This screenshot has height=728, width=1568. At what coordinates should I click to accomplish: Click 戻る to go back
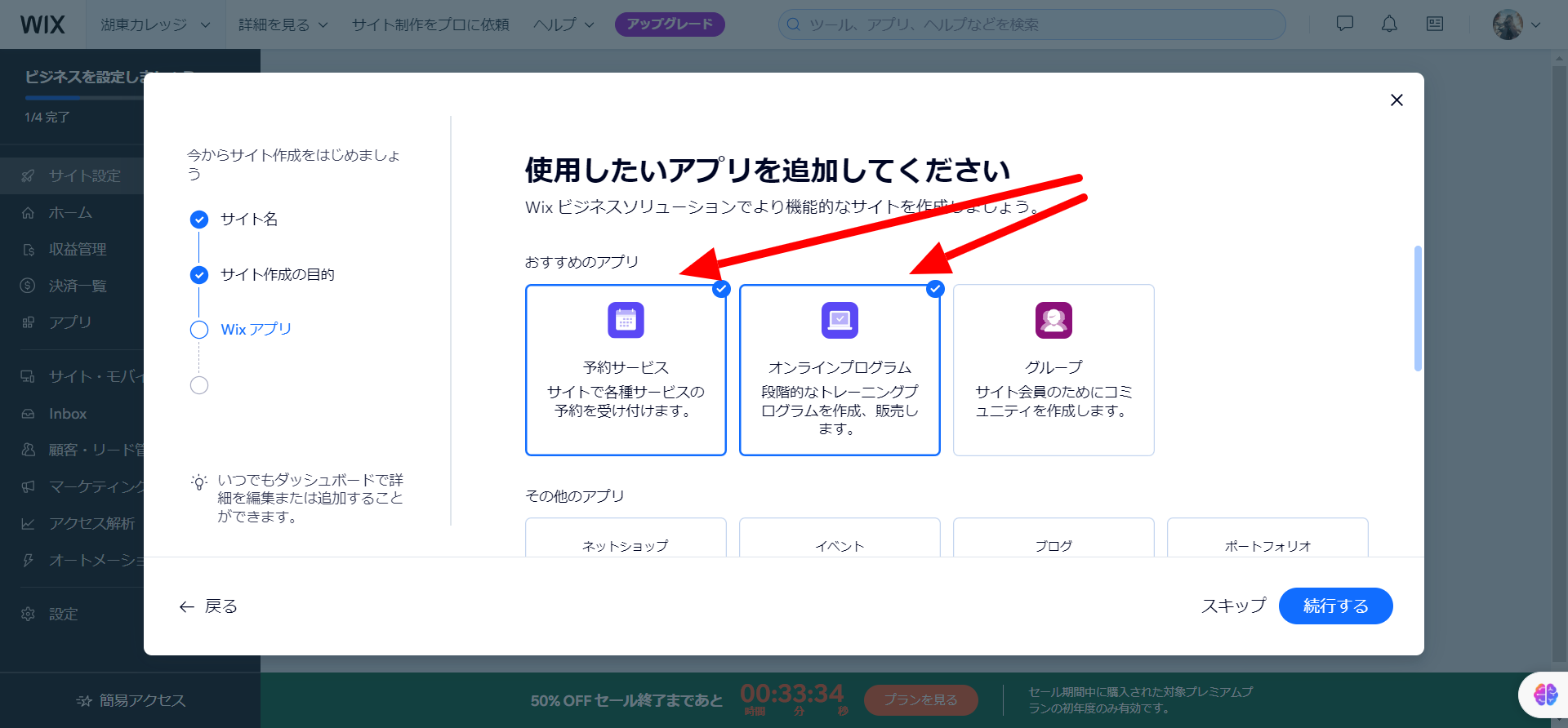208,606
